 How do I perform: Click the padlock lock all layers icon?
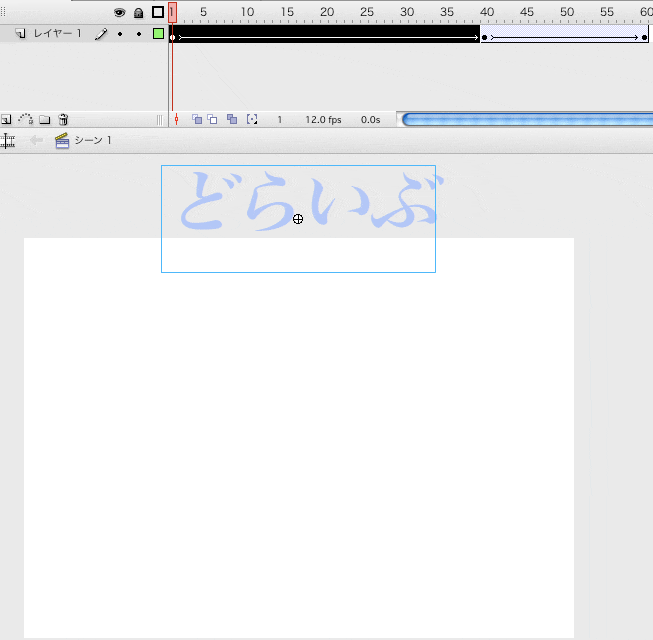(138, 13)
